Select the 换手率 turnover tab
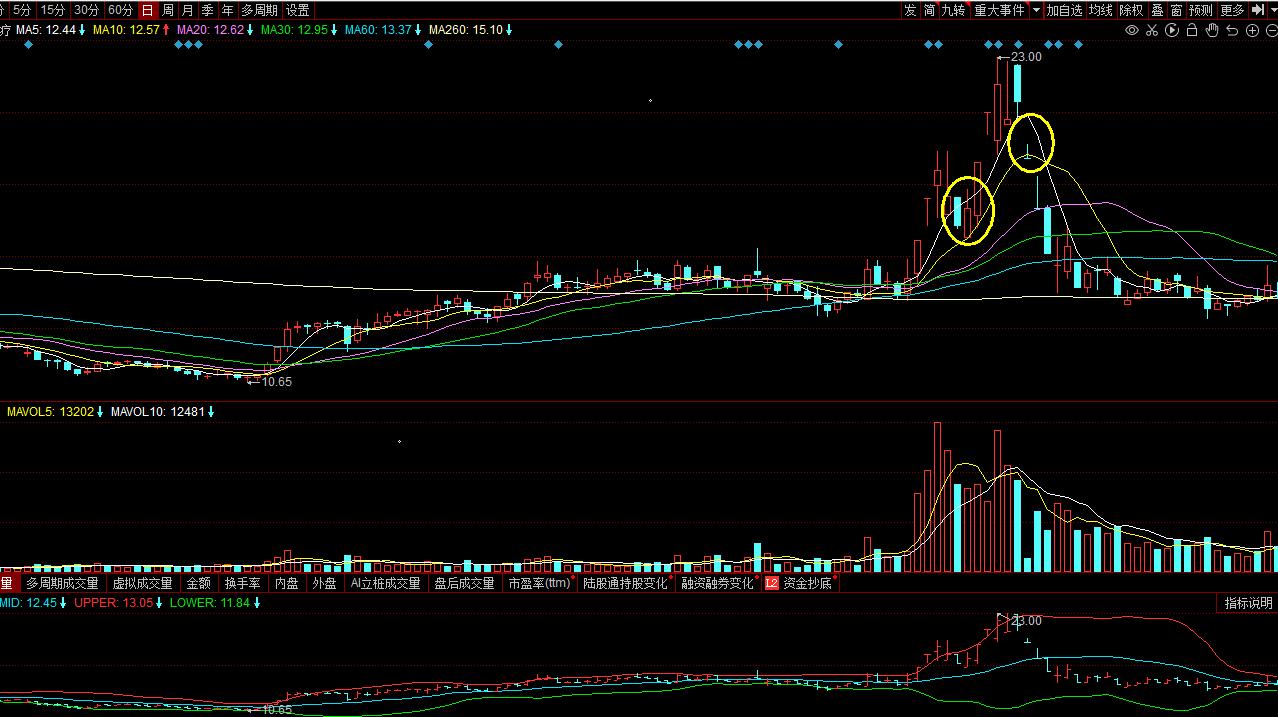1278x717 pixels. (243, 583)
